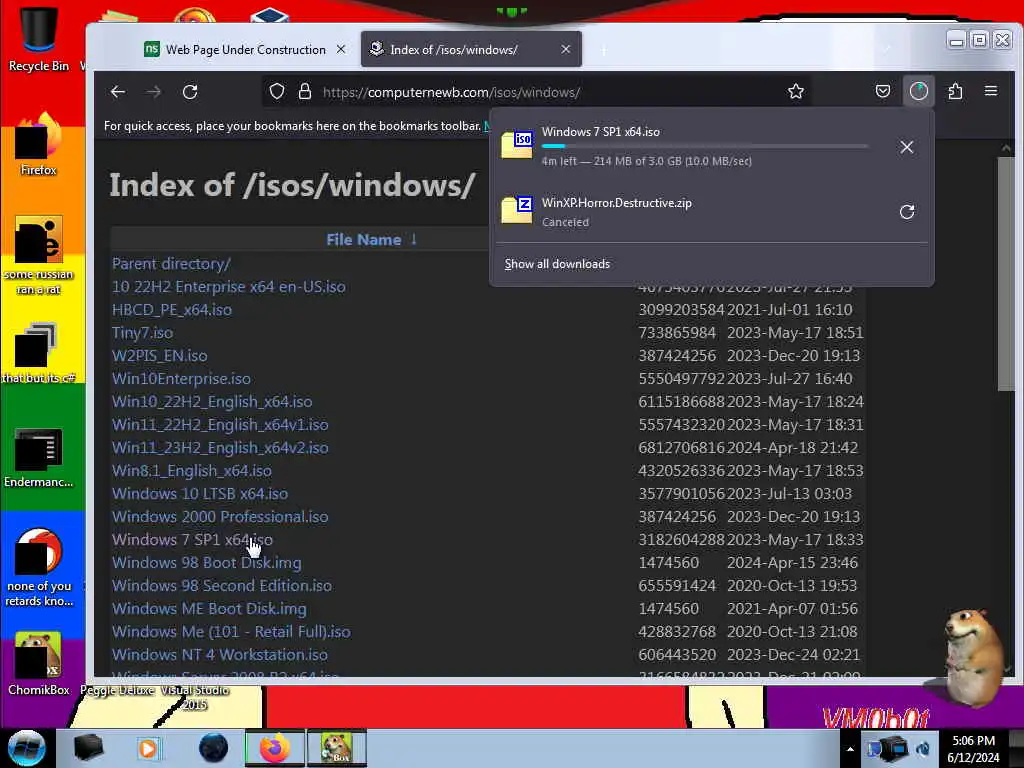Click the WinXP.Horror.Destructive.zip file icon
1024x768 pixels.
tap(517, 210)
